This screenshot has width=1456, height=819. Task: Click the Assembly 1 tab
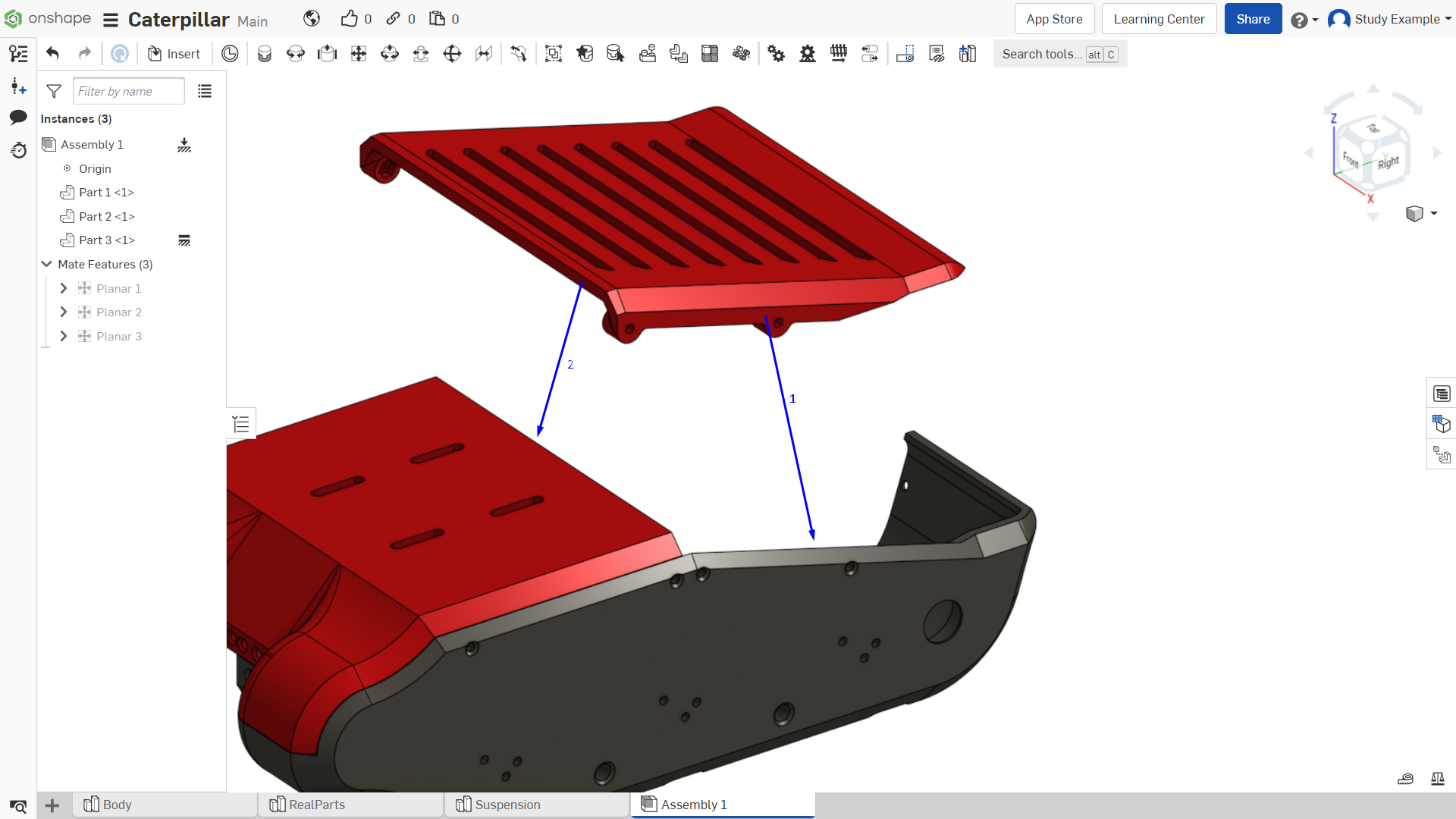pyautogui.click(x=723, y=805)
